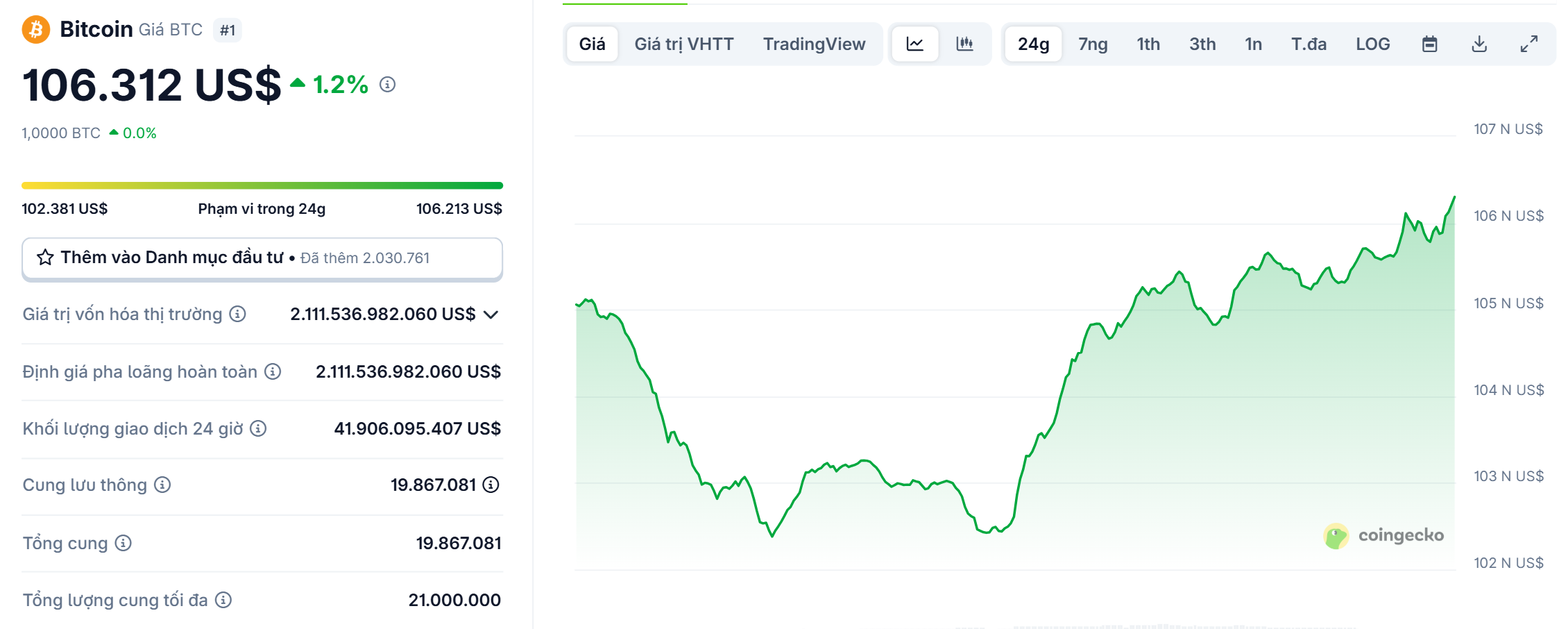Open info icon for Khối lượng giao dịch 24 giờ
Viewport: 1568px width, 629px height.
tap(258, 429)
